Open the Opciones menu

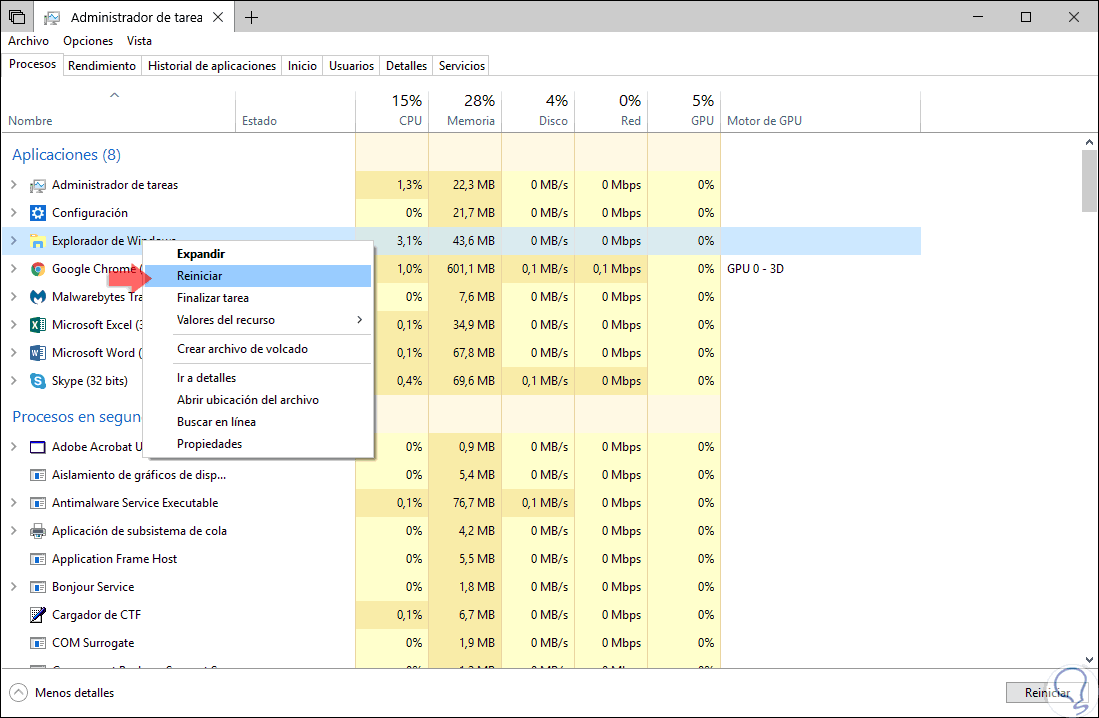(x=88, y=41)
